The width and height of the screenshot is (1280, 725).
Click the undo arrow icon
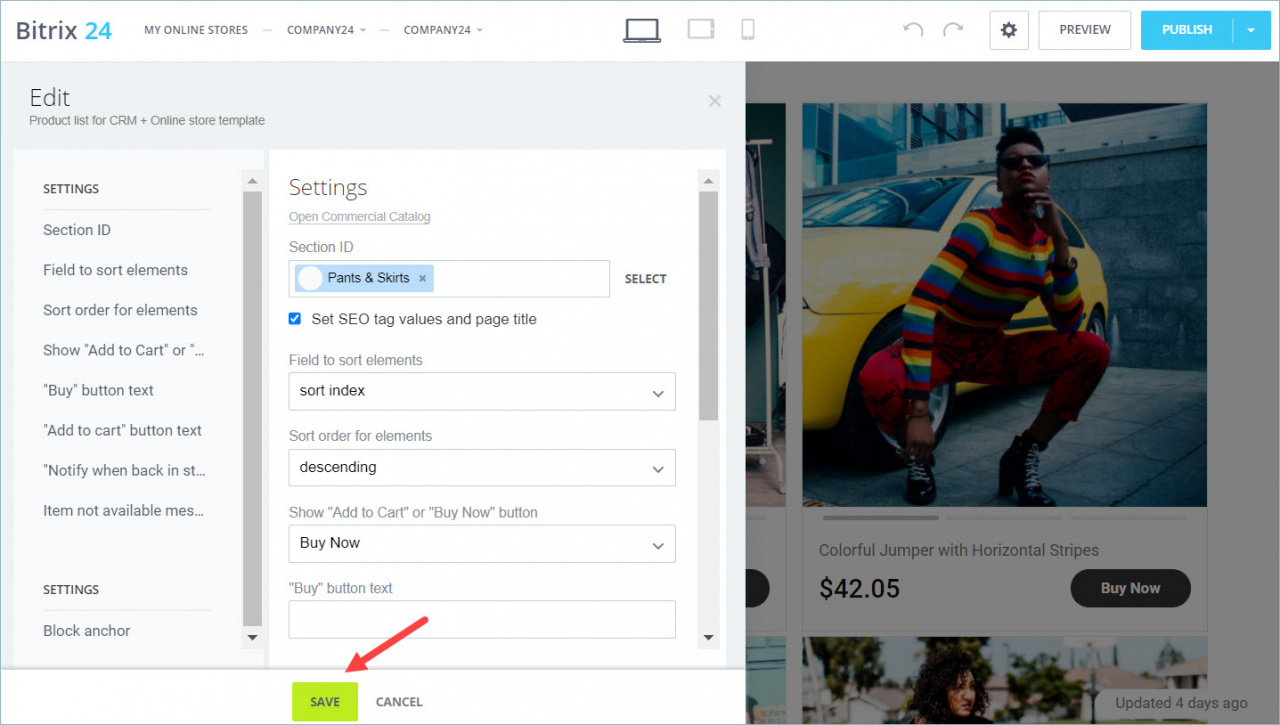(x=913, y=30)
